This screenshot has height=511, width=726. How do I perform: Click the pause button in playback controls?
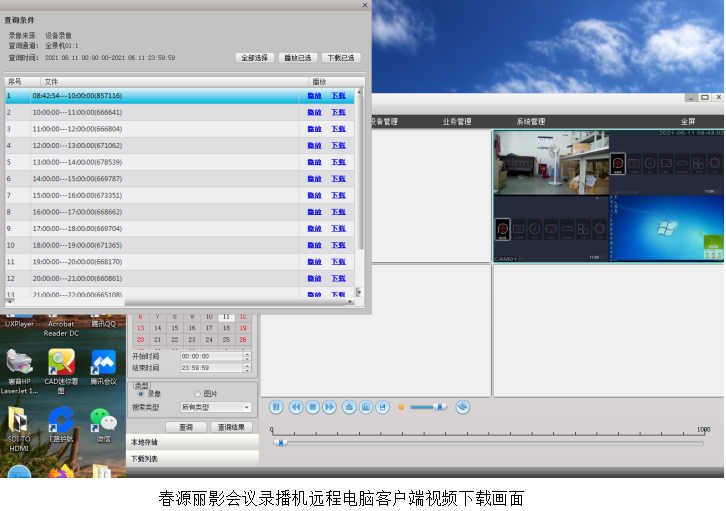click(277, 407)
